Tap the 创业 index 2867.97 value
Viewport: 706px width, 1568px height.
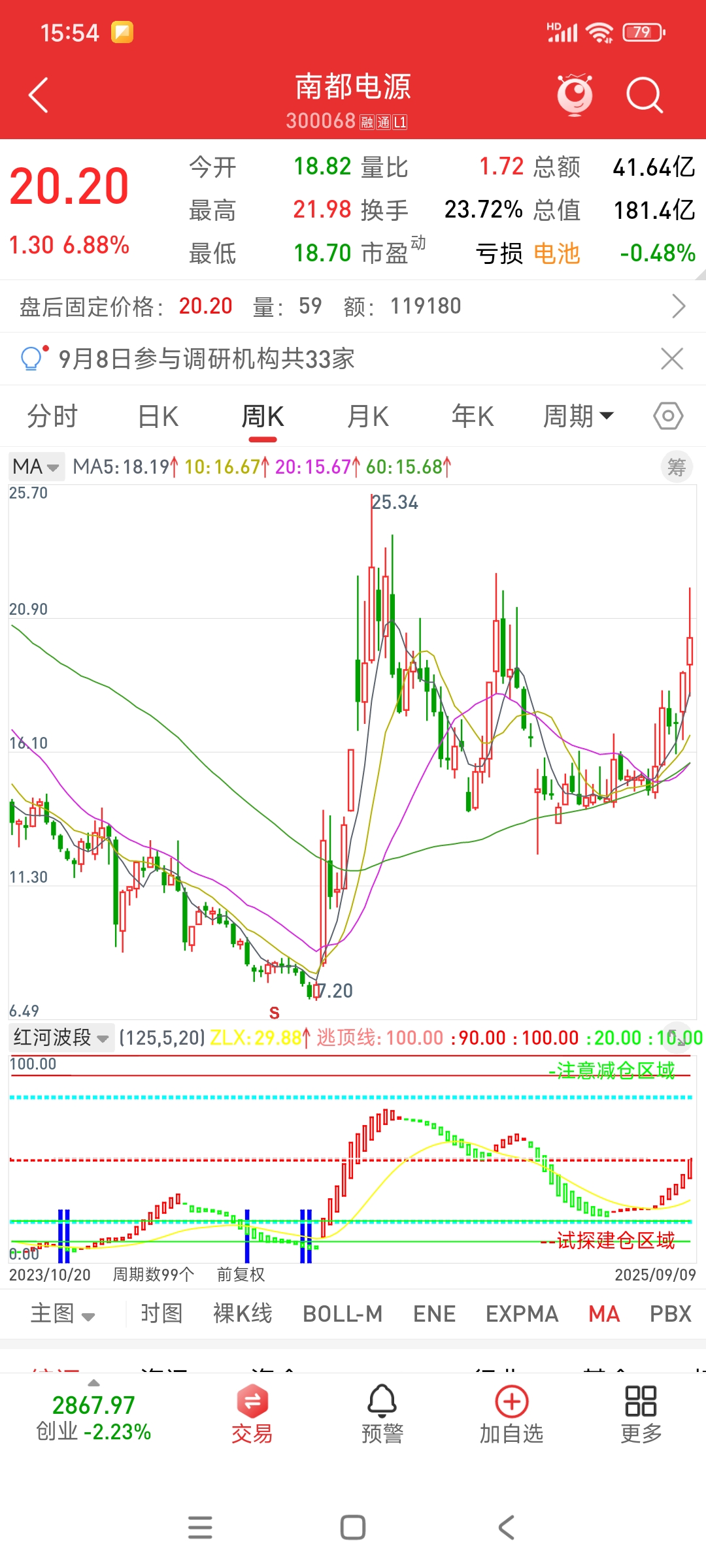click(93, 1405)
